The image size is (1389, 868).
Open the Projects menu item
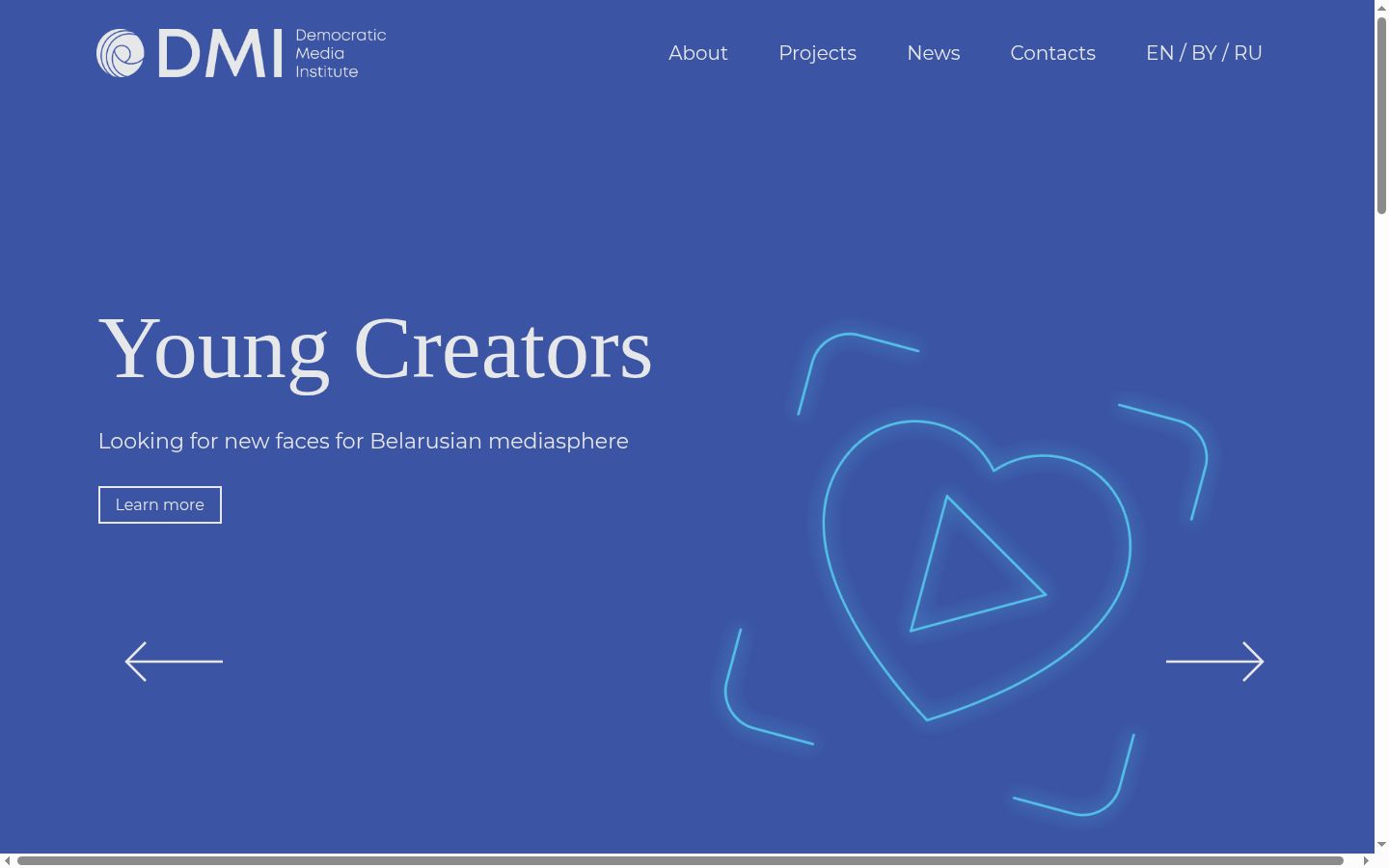pyautogui.click(x=817, y=53)
